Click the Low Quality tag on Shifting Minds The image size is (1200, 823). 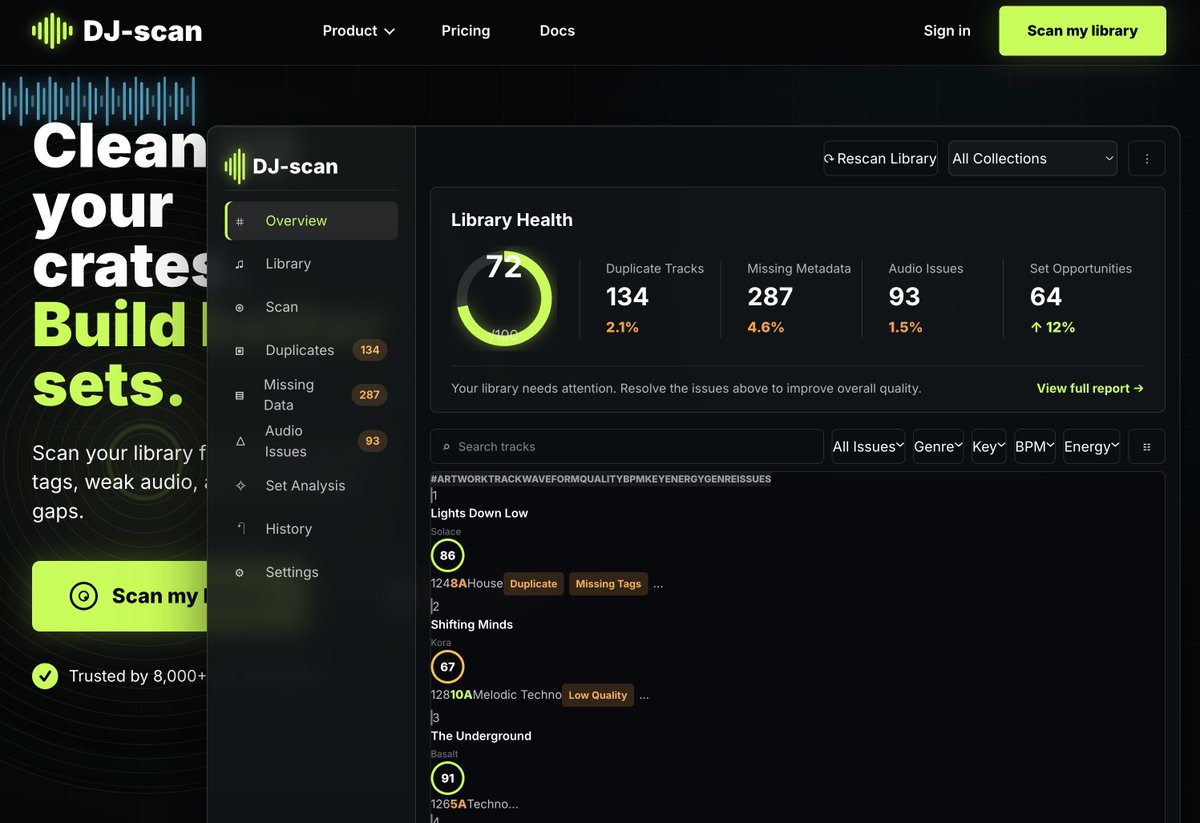click(598, 695)
